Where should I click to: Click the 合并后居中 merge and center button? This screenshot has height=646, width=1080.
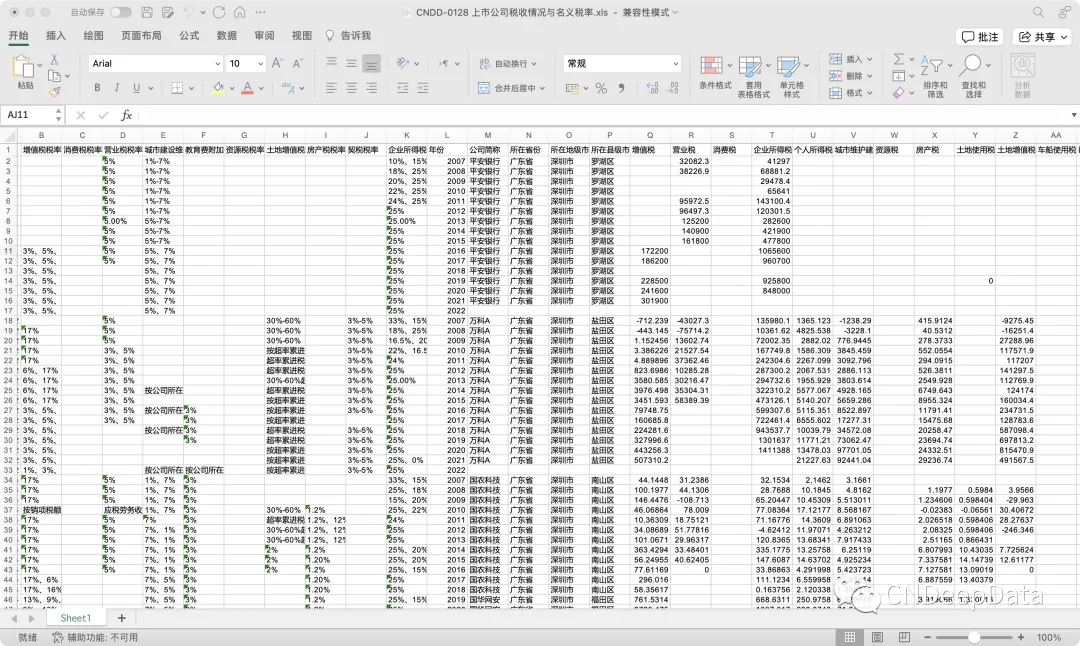coord(511,88)
